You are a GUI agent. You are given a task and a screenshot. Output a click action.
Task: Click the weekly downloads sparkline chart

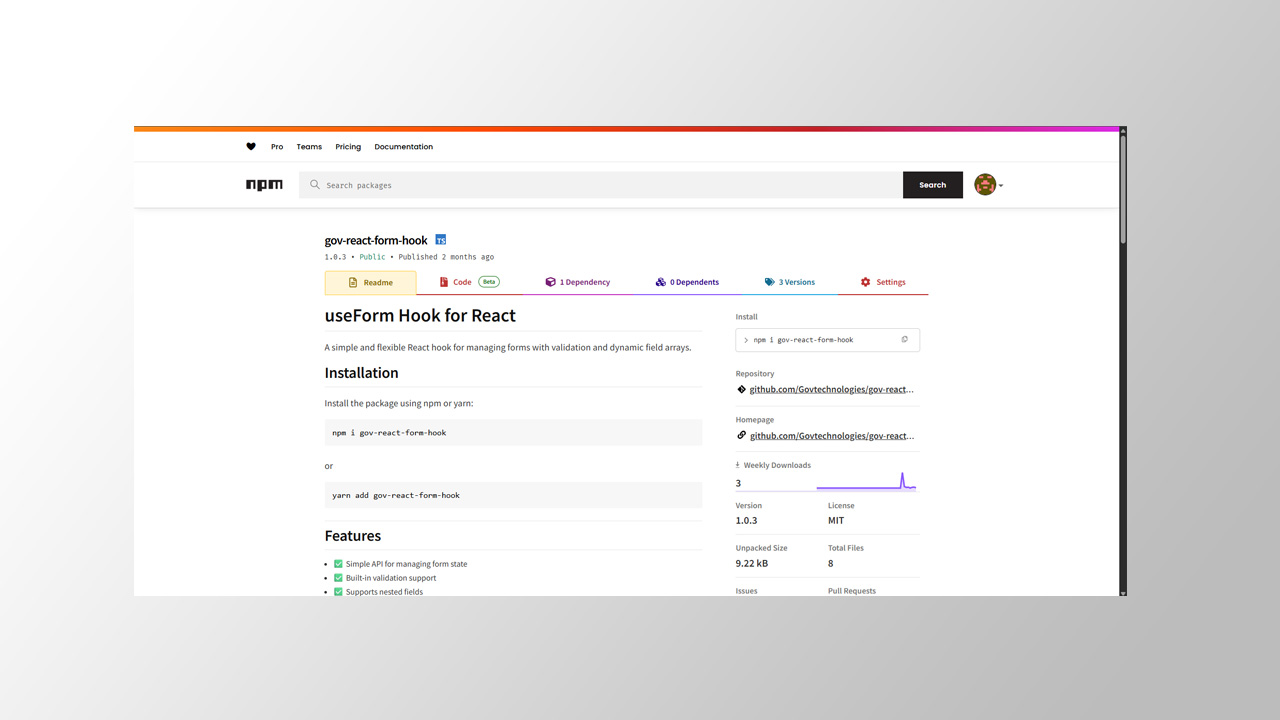(x=866, y=481)
